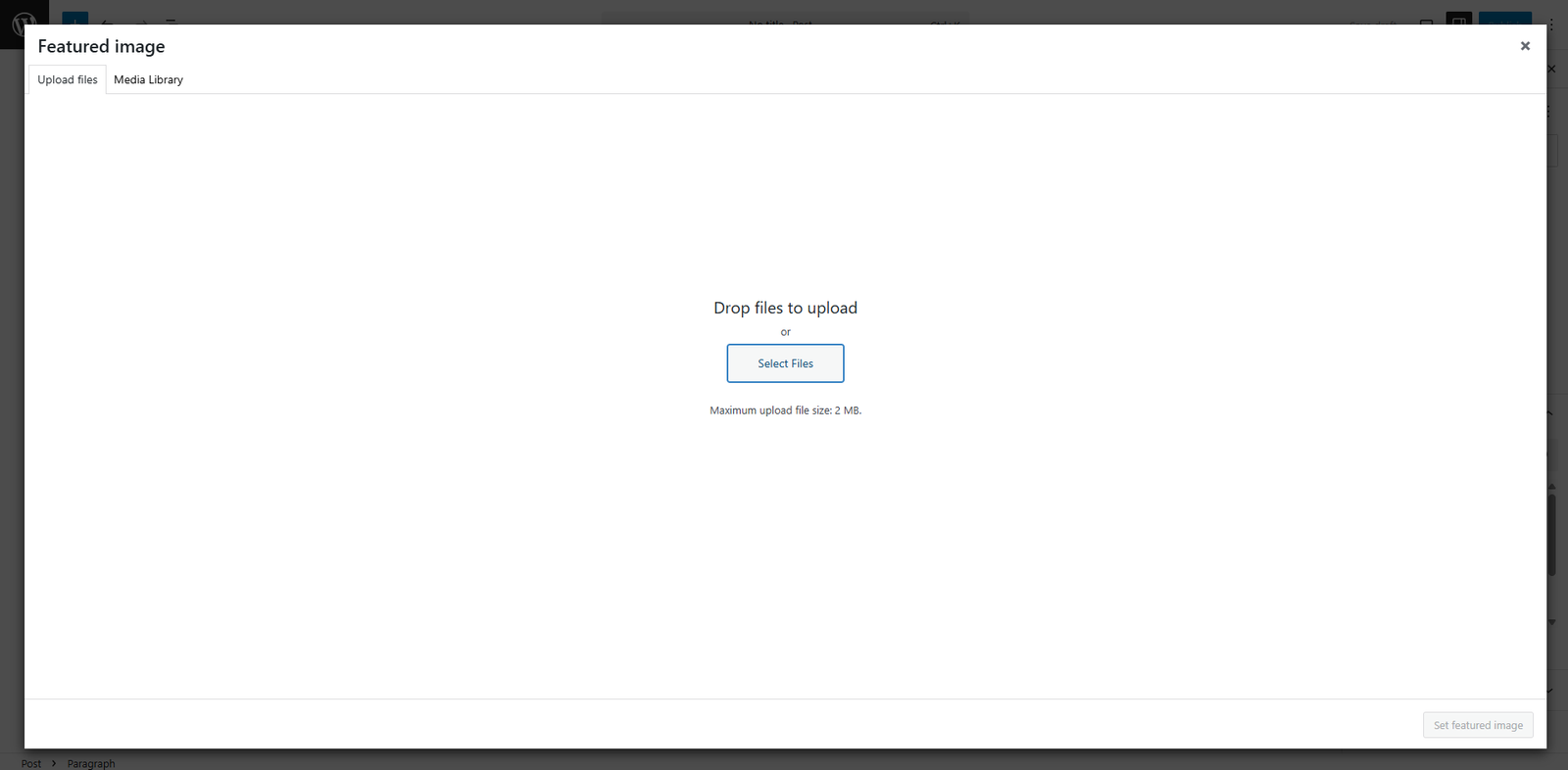1568x770 pixels.
Task: Click the preview view icon near Publish
Action: [1426, 21]
